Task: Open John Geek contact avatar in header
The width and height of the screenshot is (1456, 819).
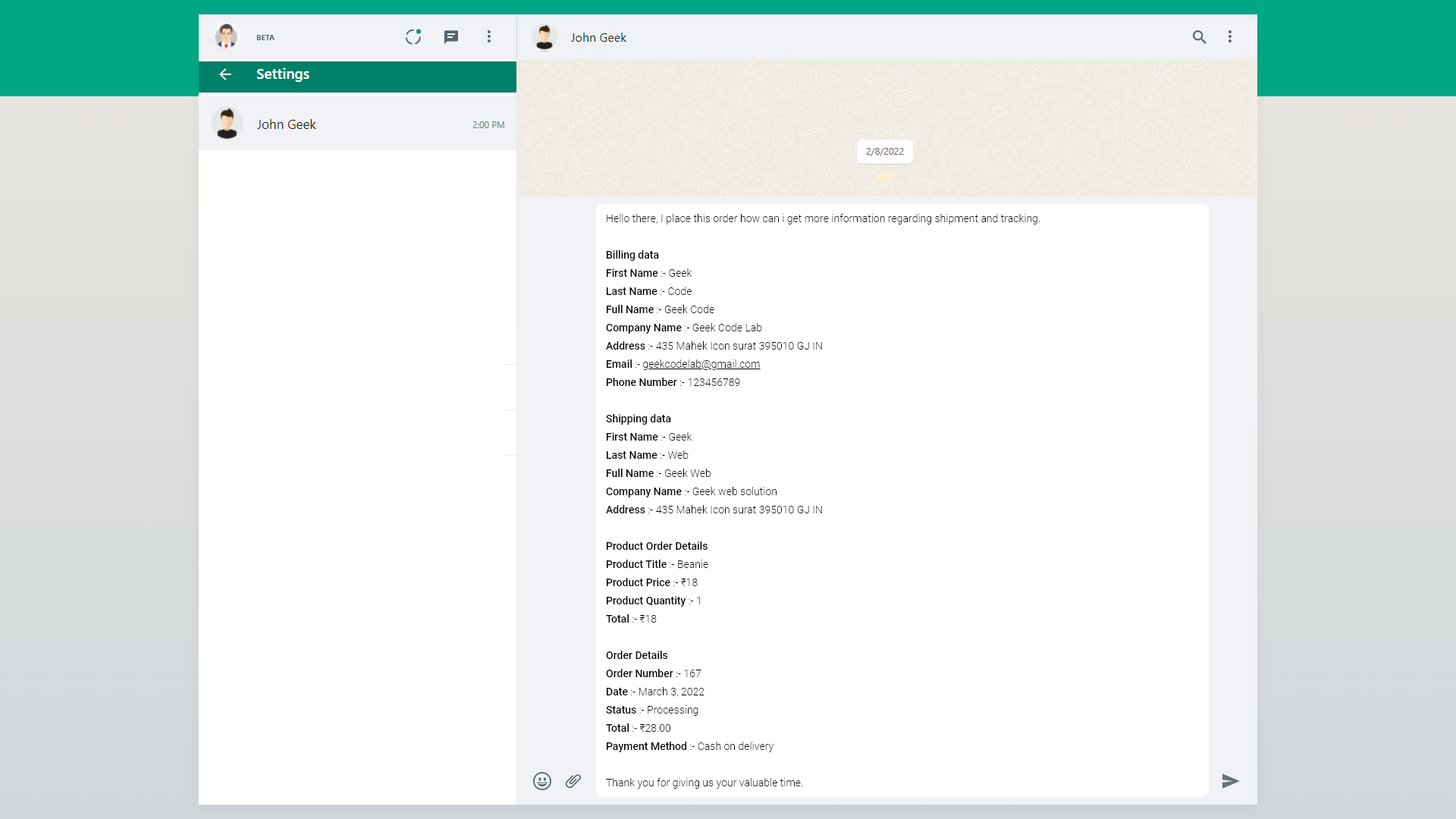Action: (544, 36)
